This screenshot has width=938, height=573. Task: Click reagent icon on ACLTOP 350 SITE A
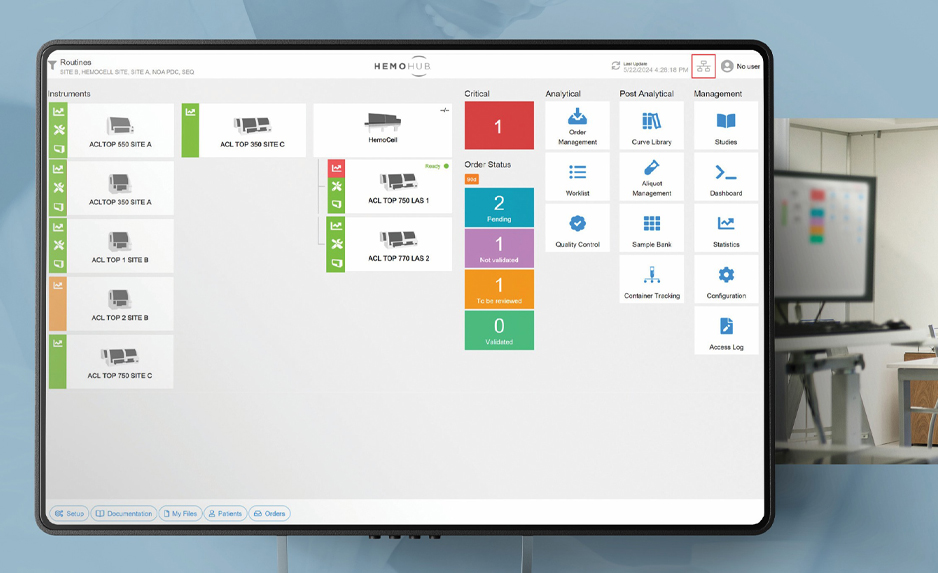click(59, 207)
